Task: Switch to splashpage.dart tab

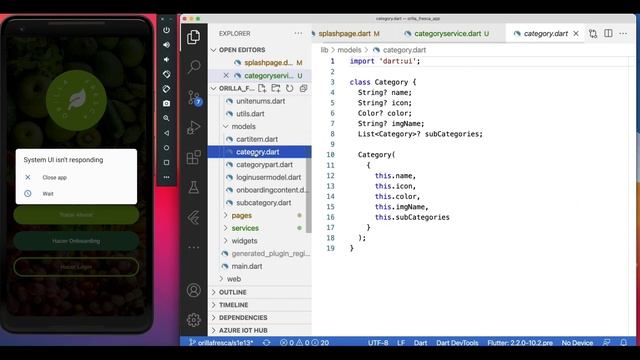Action: pyautogui.click(x=349, y=33)
